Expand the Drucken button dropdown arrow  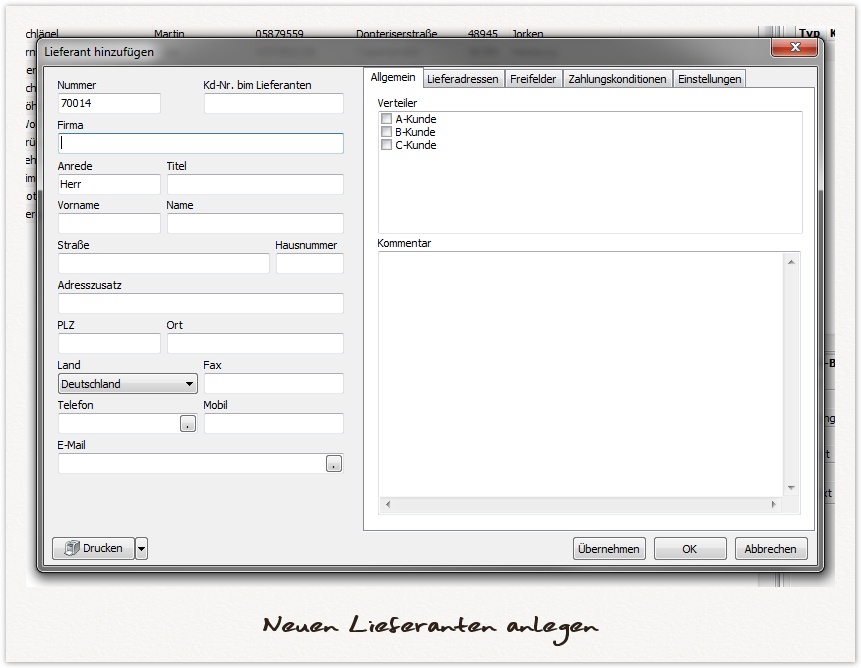tap(141, 548)
